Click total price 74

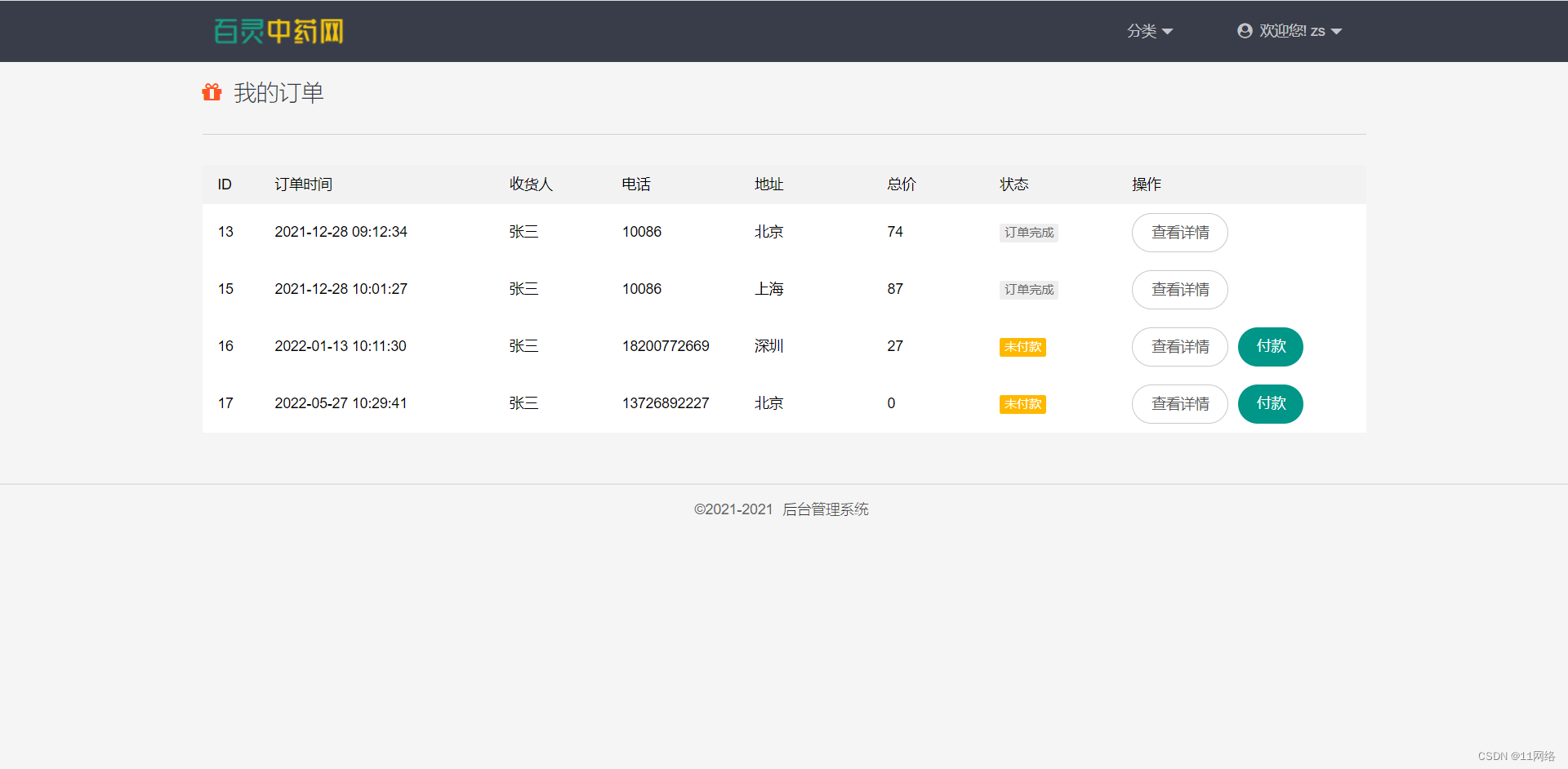[x=895, y=232]
